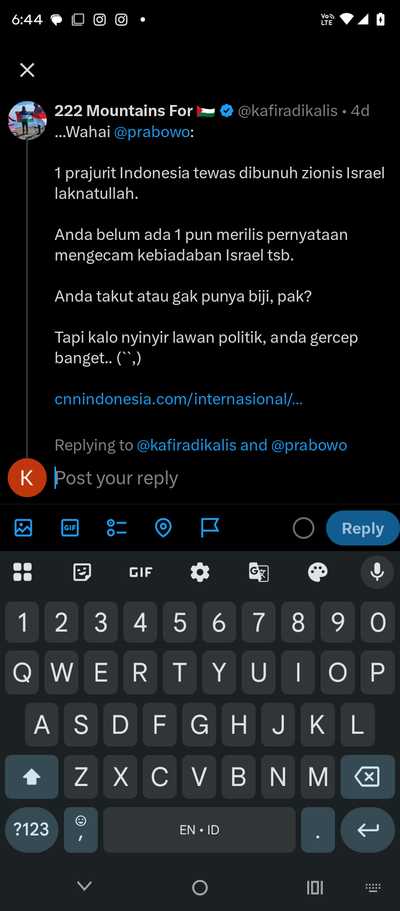400x911 pixels.
Task: Tap the character count circle indicator
Action: [303, 528]
